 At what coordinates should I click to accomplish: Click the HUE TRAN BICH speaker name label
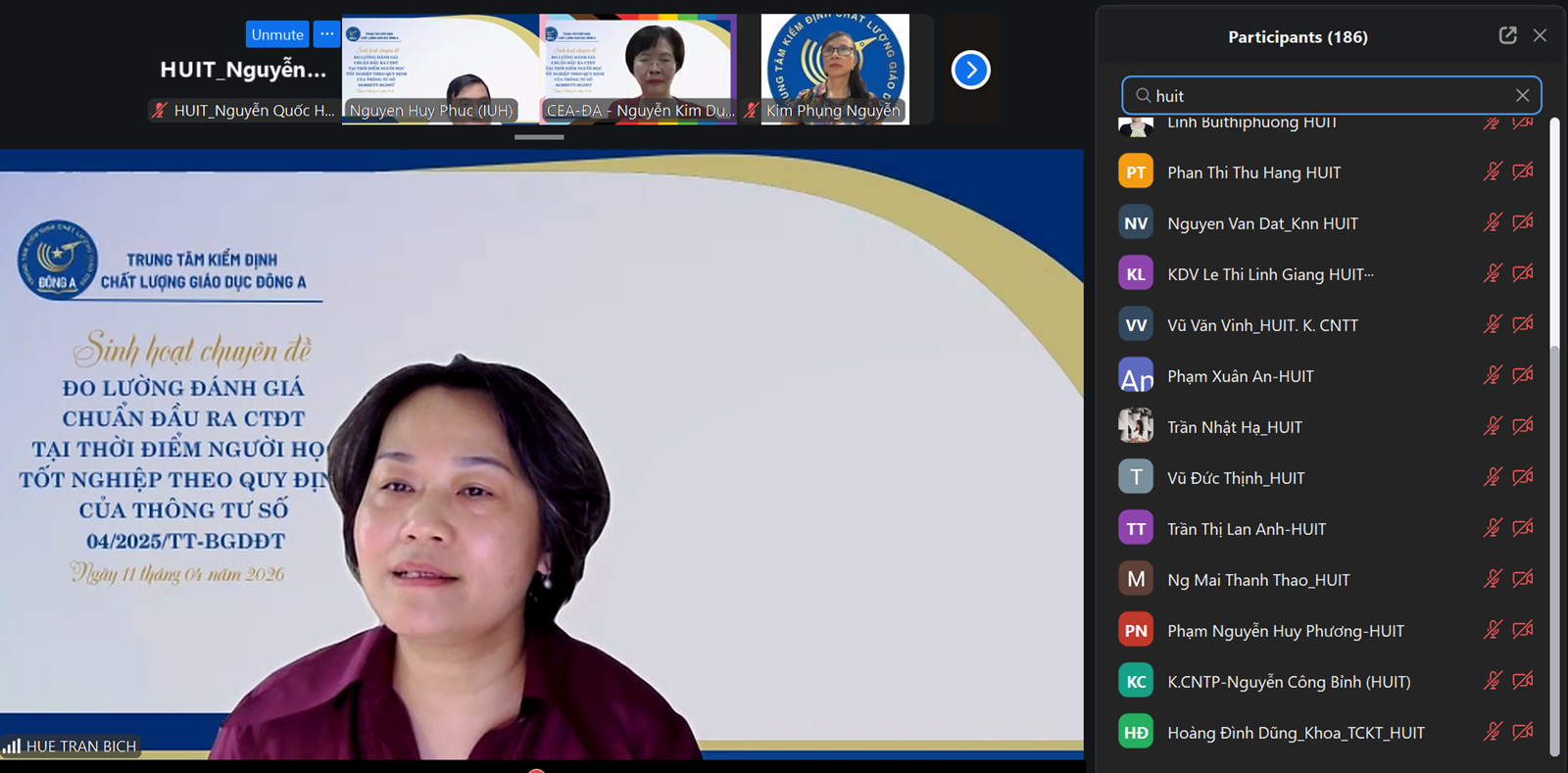(81, 747)
